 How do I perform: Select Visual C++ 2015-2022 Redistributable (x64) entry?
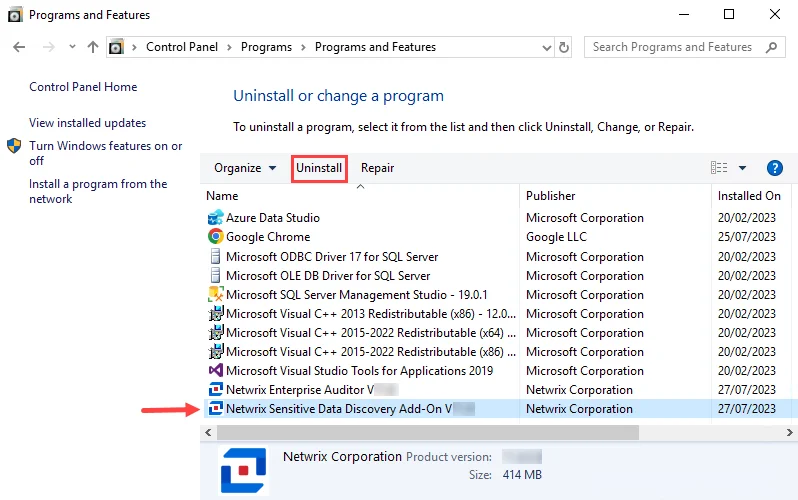point(370,333)
